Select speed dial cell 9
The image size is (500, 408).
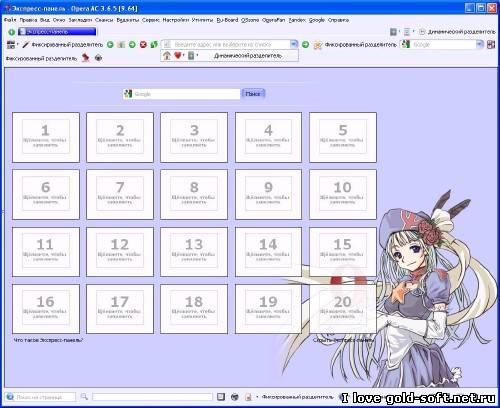point(268,194)
